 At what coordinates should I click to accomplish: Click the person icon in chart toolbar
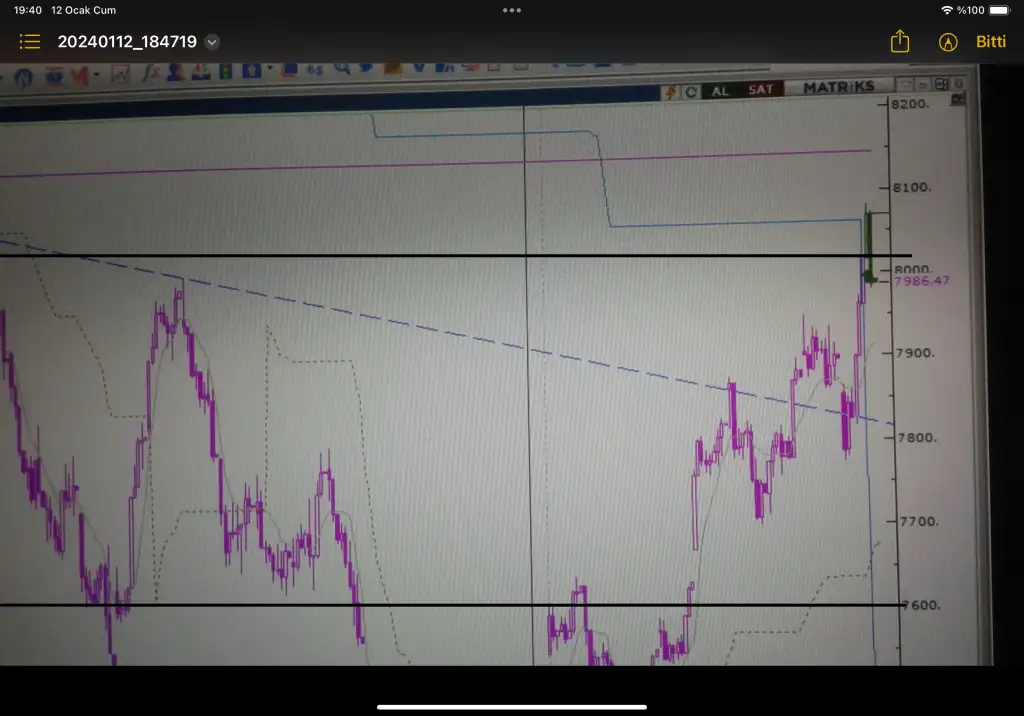(176, 72)
